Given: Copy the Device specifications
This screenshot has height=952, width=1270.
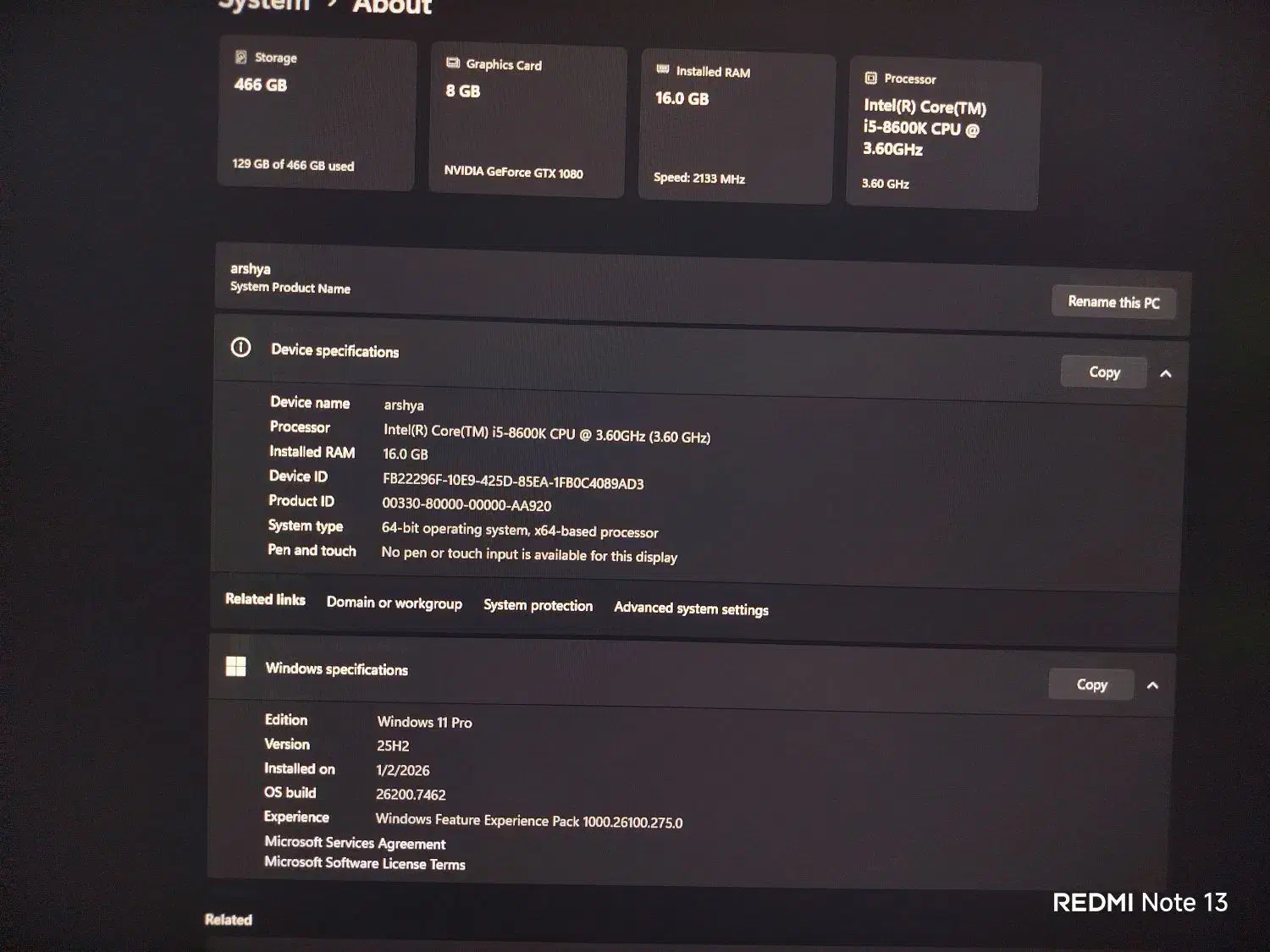Looking at the screenshot, I should 1104,372.
